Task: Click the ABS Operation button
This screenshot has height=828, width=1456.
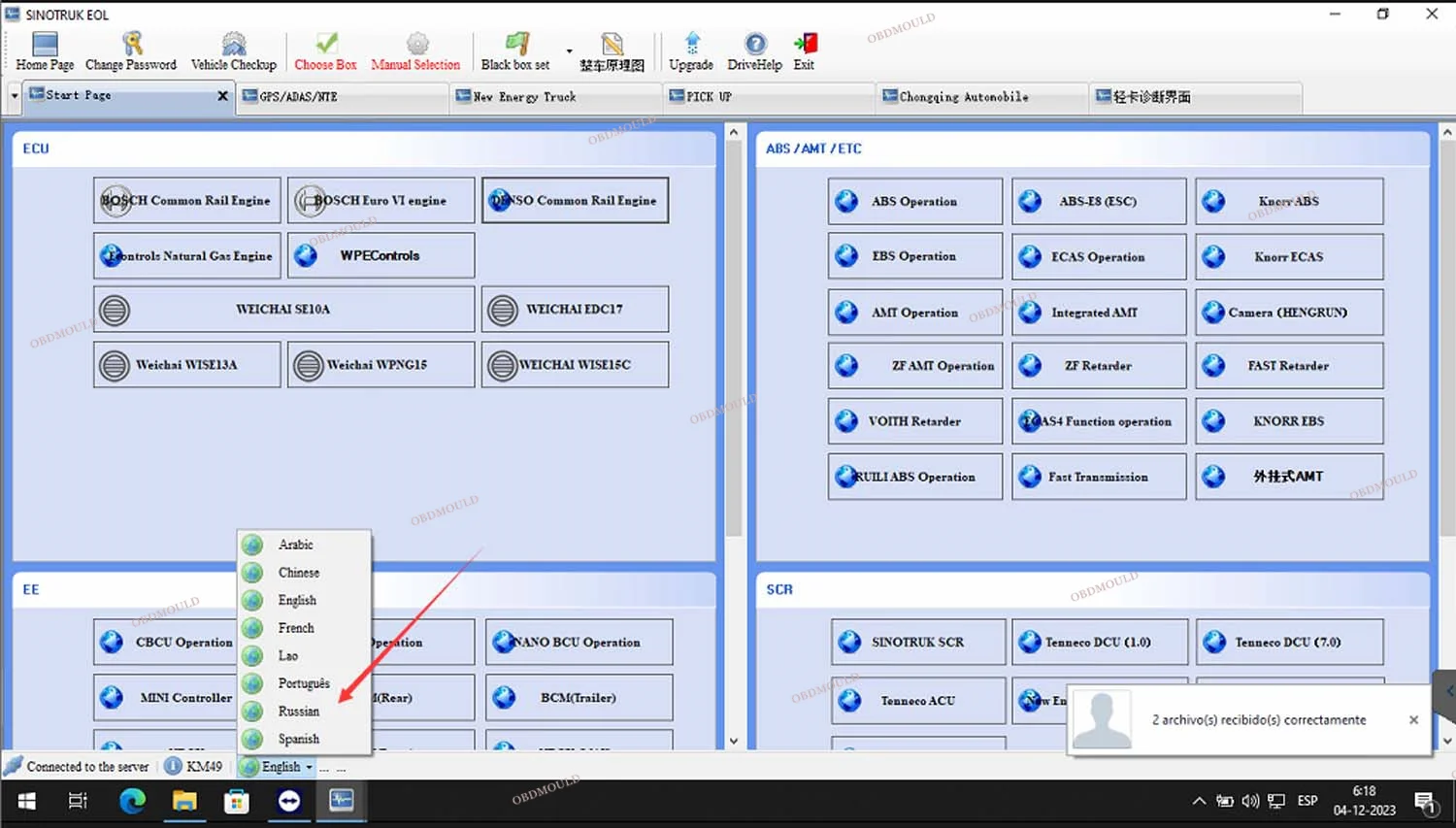Action: click(914, 202)
